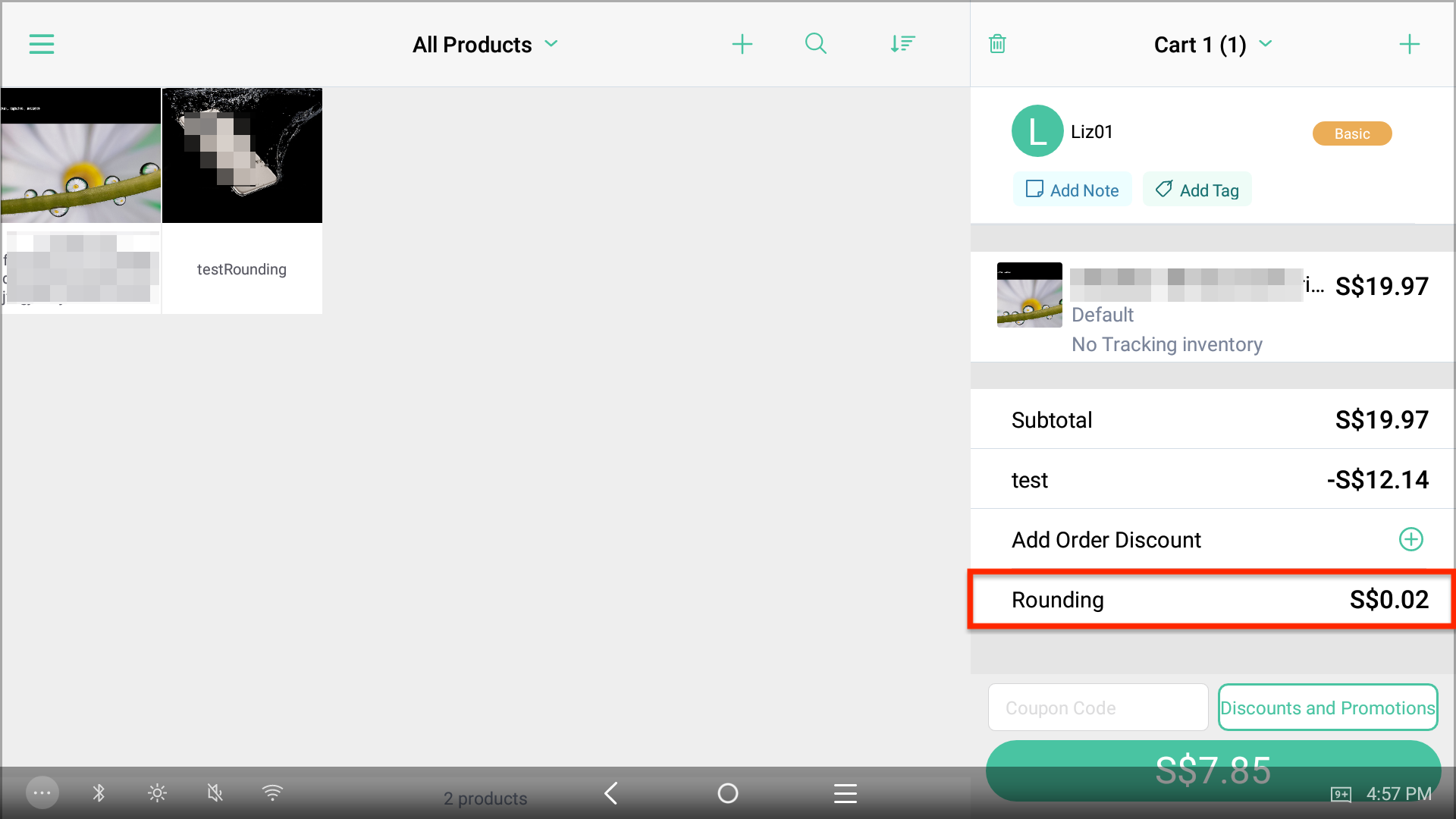
Task: Create a new cart with plus icon
Action: point(1409,44)
